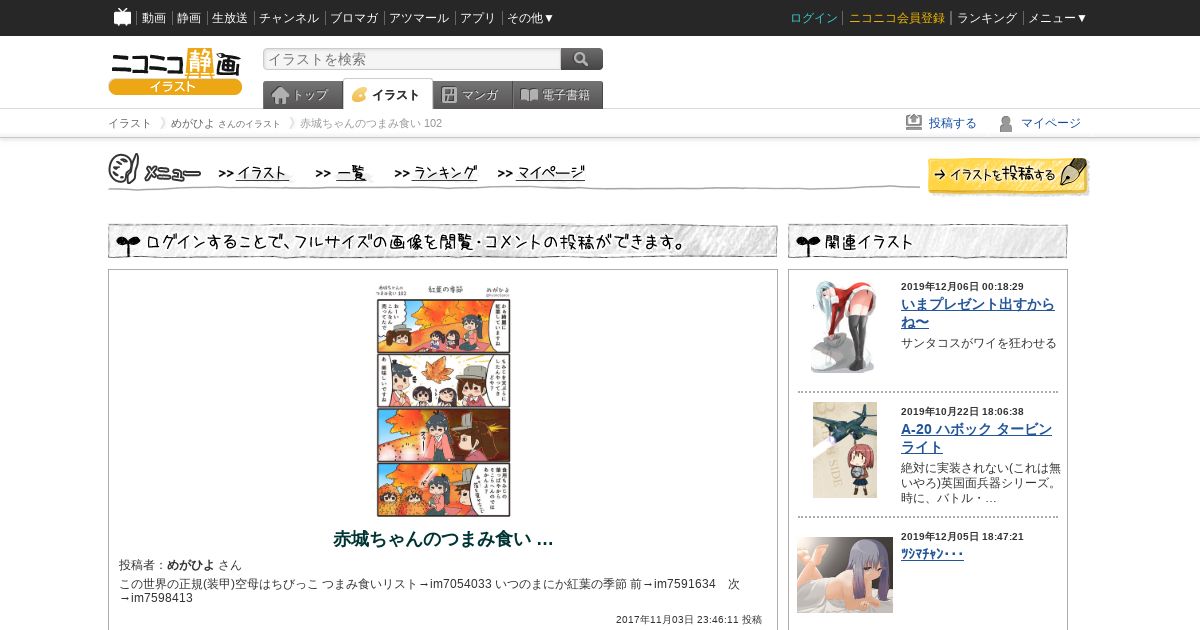Switch to the マンガ tab

(472, 95)
